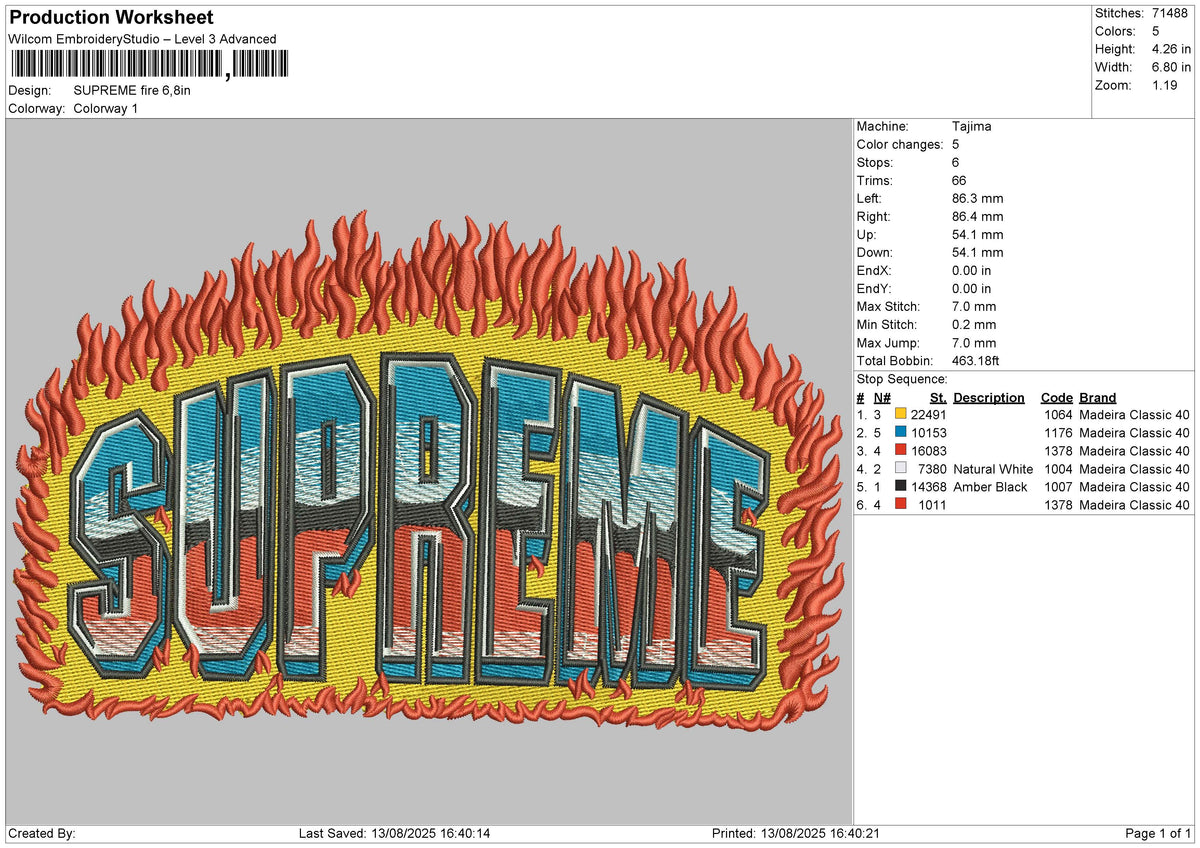Click code 1378 in the 1011 row
Image resolution: width=1200 pixels, height=848 pixels.
[x=1058, y=505]
